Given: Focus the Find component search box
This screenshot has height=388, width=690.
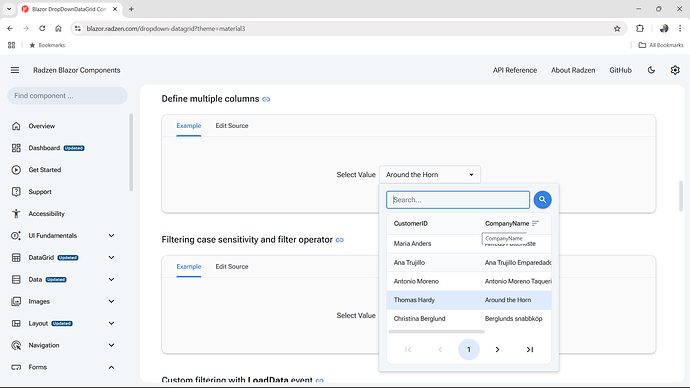Looking at the screenshot, I should click(x=67, y=95).
